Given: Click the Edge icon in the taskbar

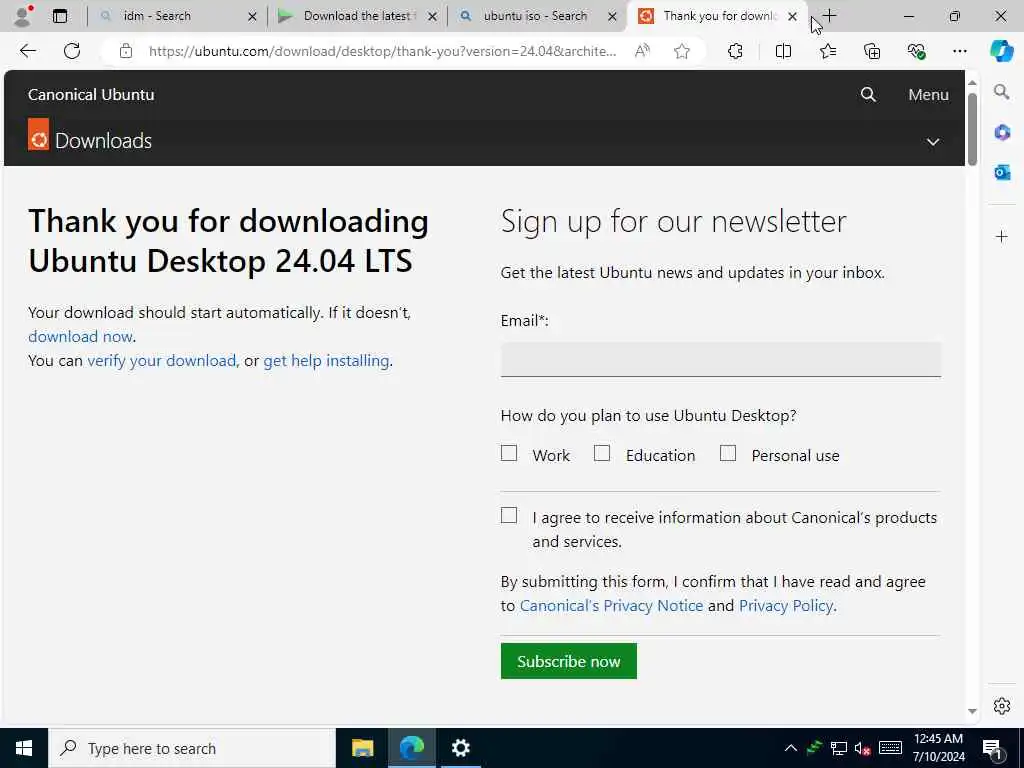Looking at the screenshot, I should [x=411, y=748].
